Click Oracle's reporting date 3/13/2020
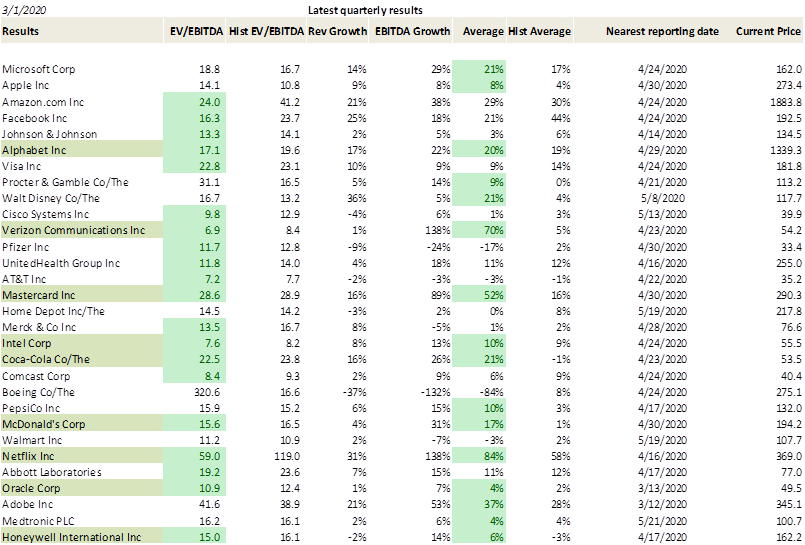The width and height of the screenshot is (805, 545). pos(662,488)
